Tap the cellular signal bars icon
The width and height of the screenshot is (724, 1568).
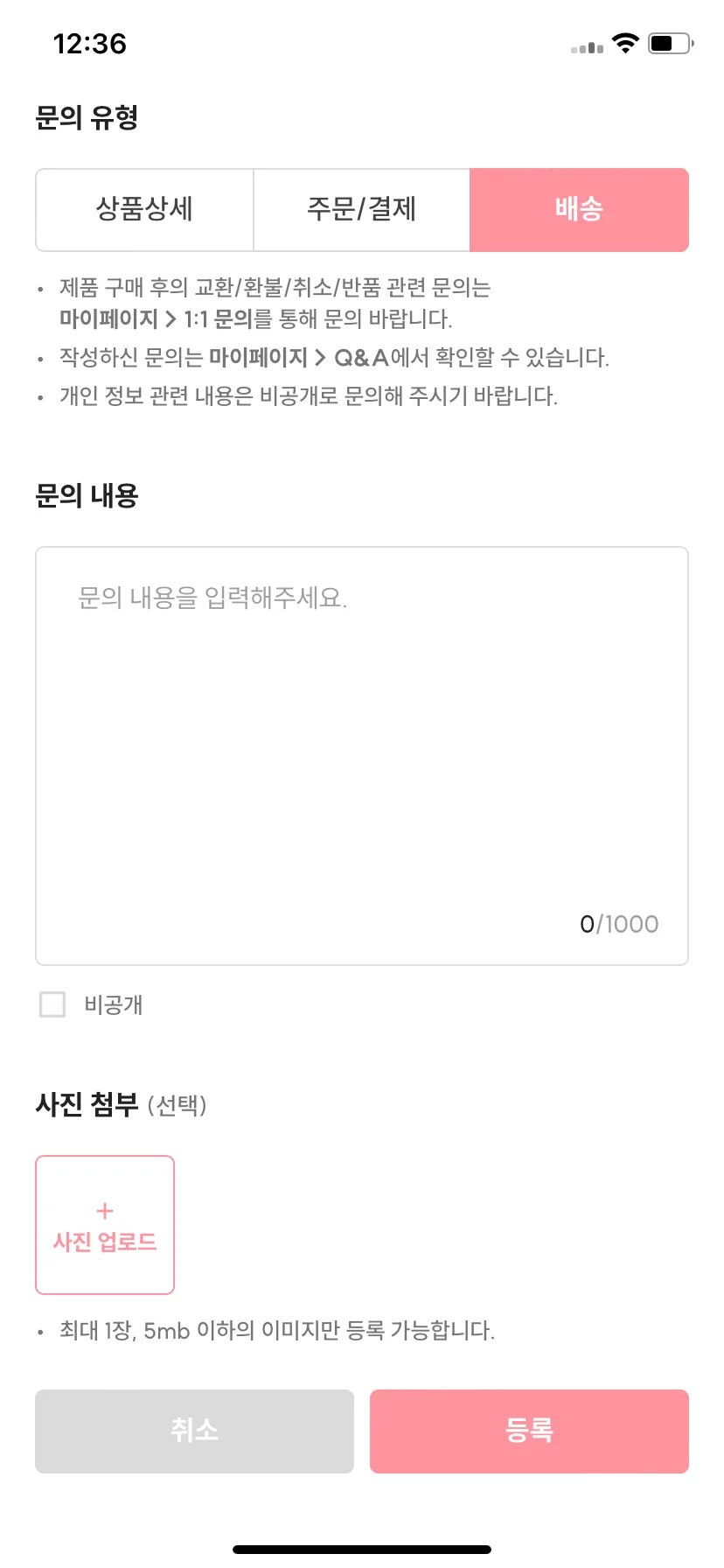[587, 46]
